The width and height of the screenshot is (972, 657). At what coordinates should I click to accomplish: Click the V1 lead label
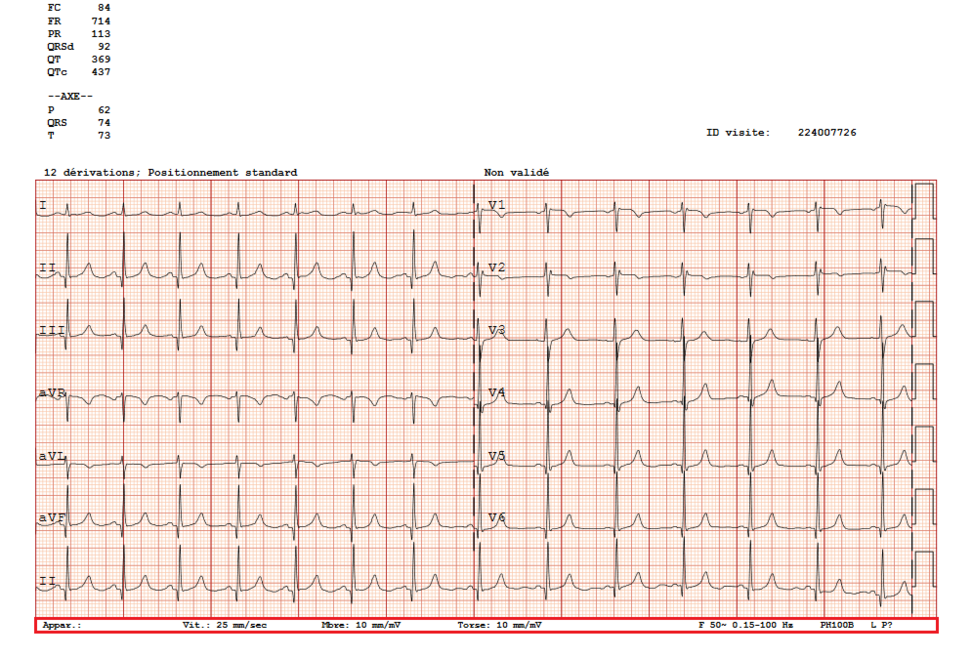(495, 202)
